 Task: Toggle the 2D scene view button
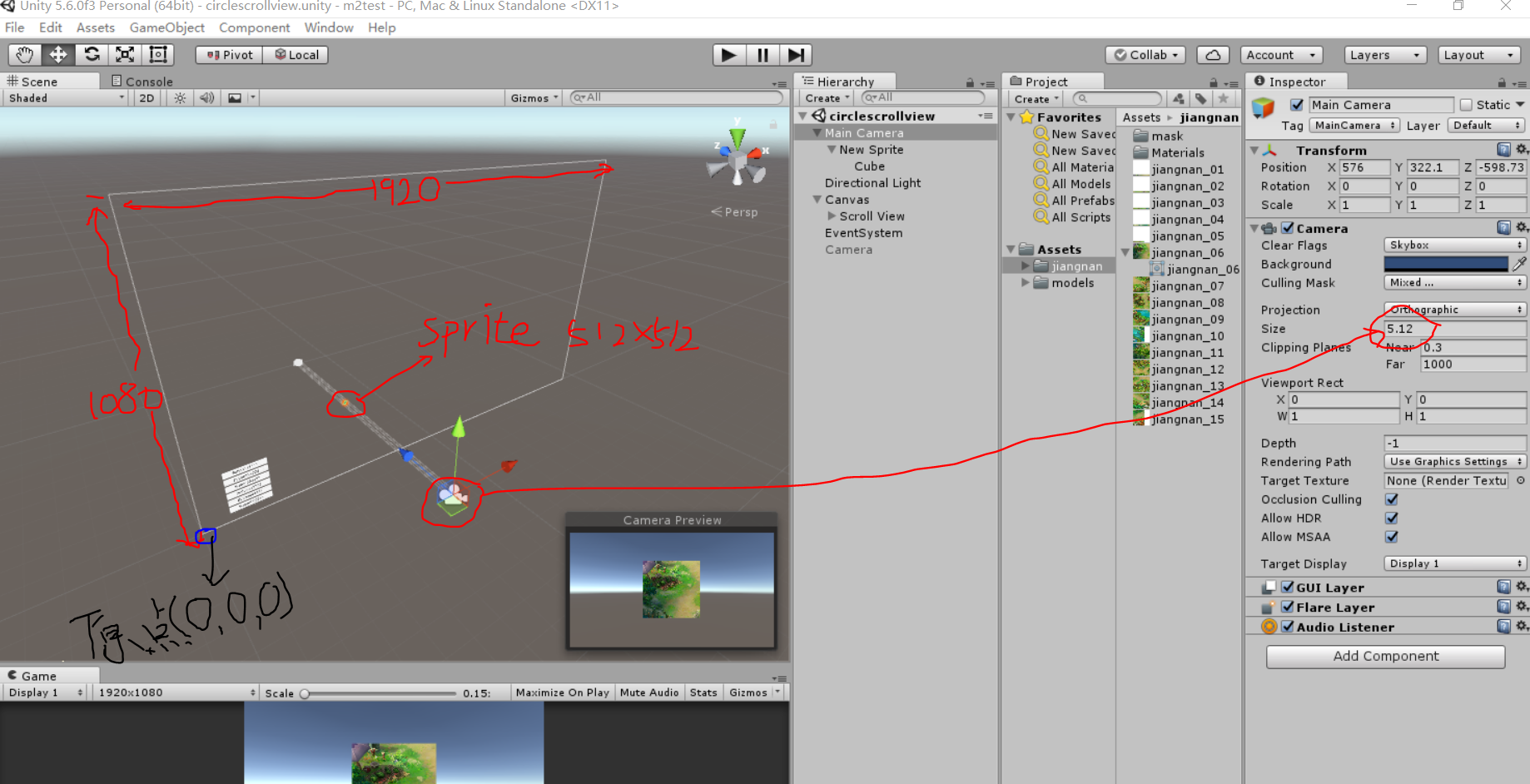(147, 98)
